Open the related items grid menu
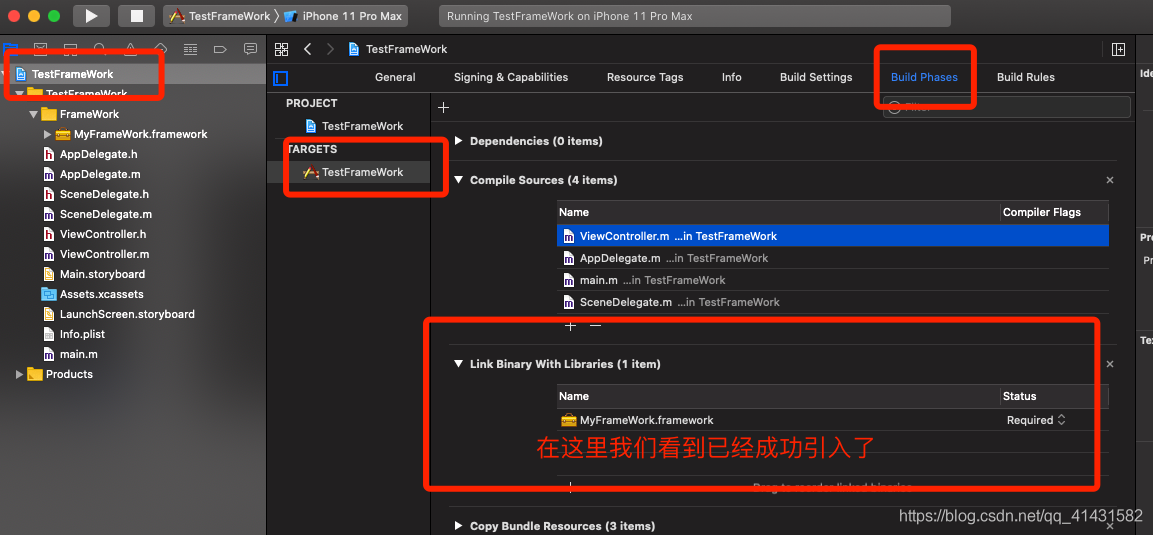1153x535 pixels. (x=281, y=49)
